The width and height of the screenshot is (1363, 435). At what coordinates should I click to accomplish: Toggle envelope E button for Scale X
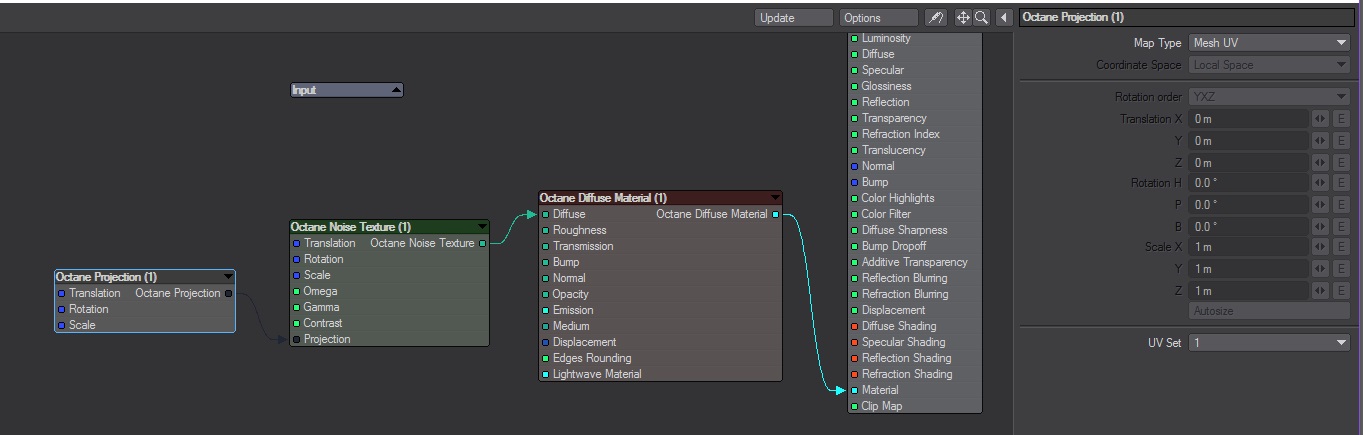coord(1342,247)
